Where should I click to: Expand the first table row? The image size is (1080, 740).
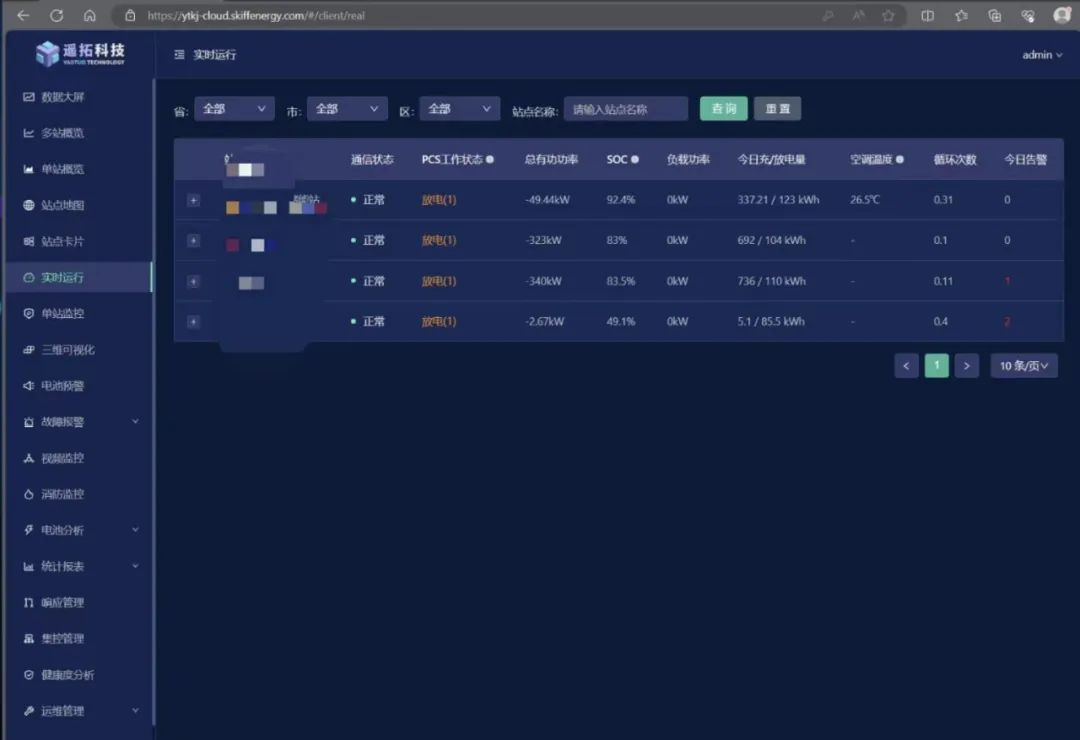(193, 200)
